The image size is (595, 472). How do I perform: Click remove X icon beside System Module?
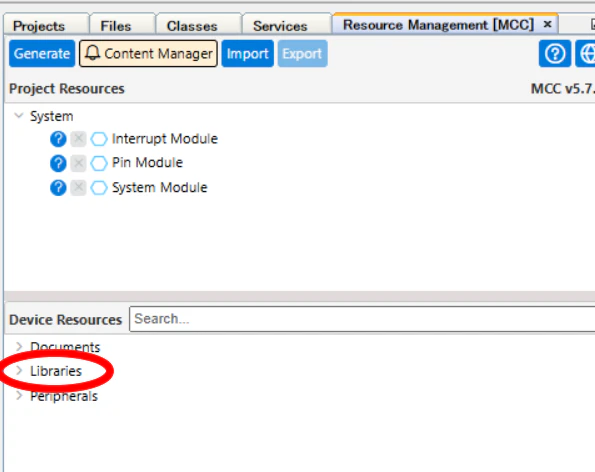[79, 188]
